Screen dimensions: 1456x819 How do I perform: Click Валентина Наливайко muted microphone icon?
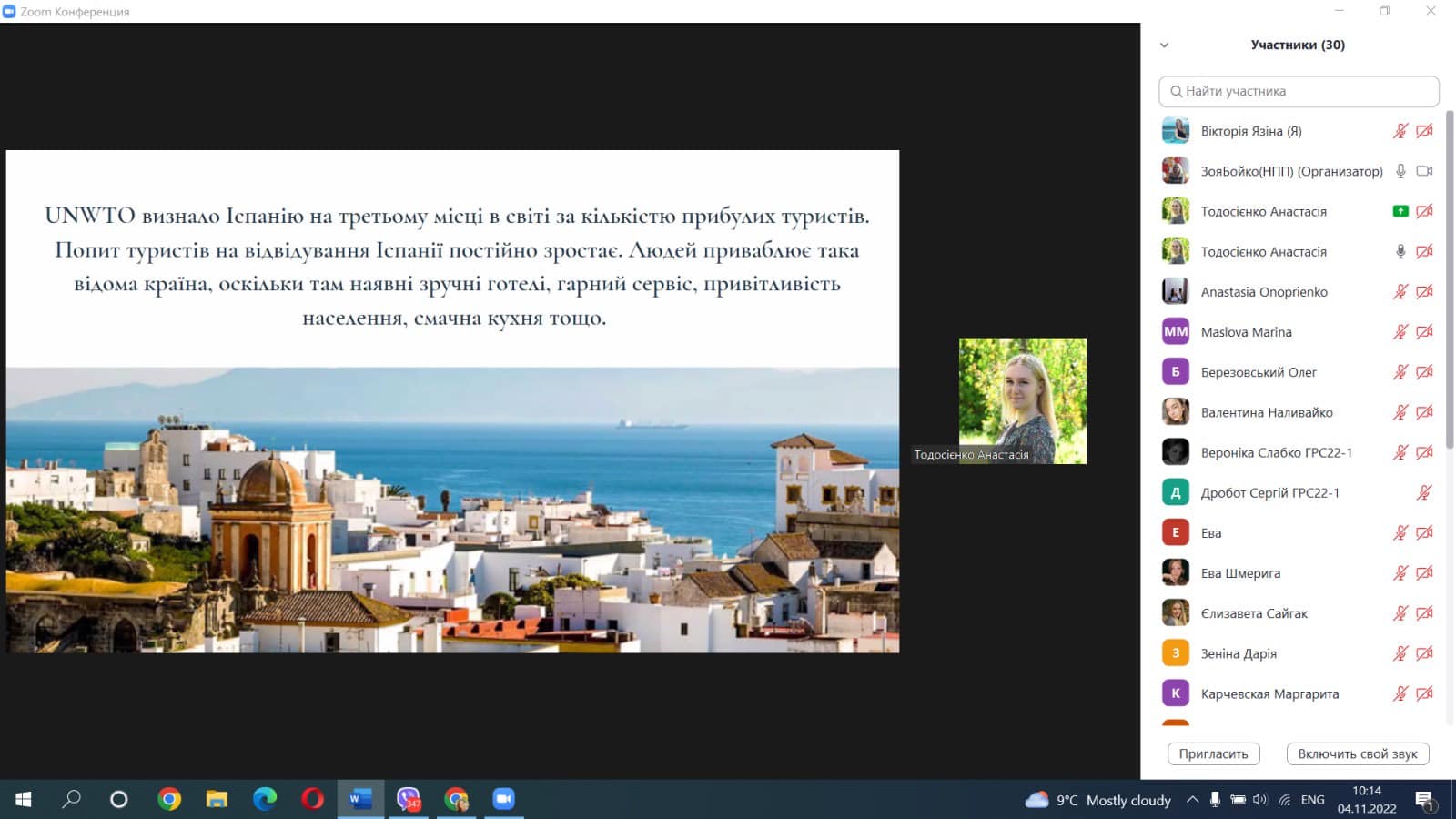[1400, 412]
